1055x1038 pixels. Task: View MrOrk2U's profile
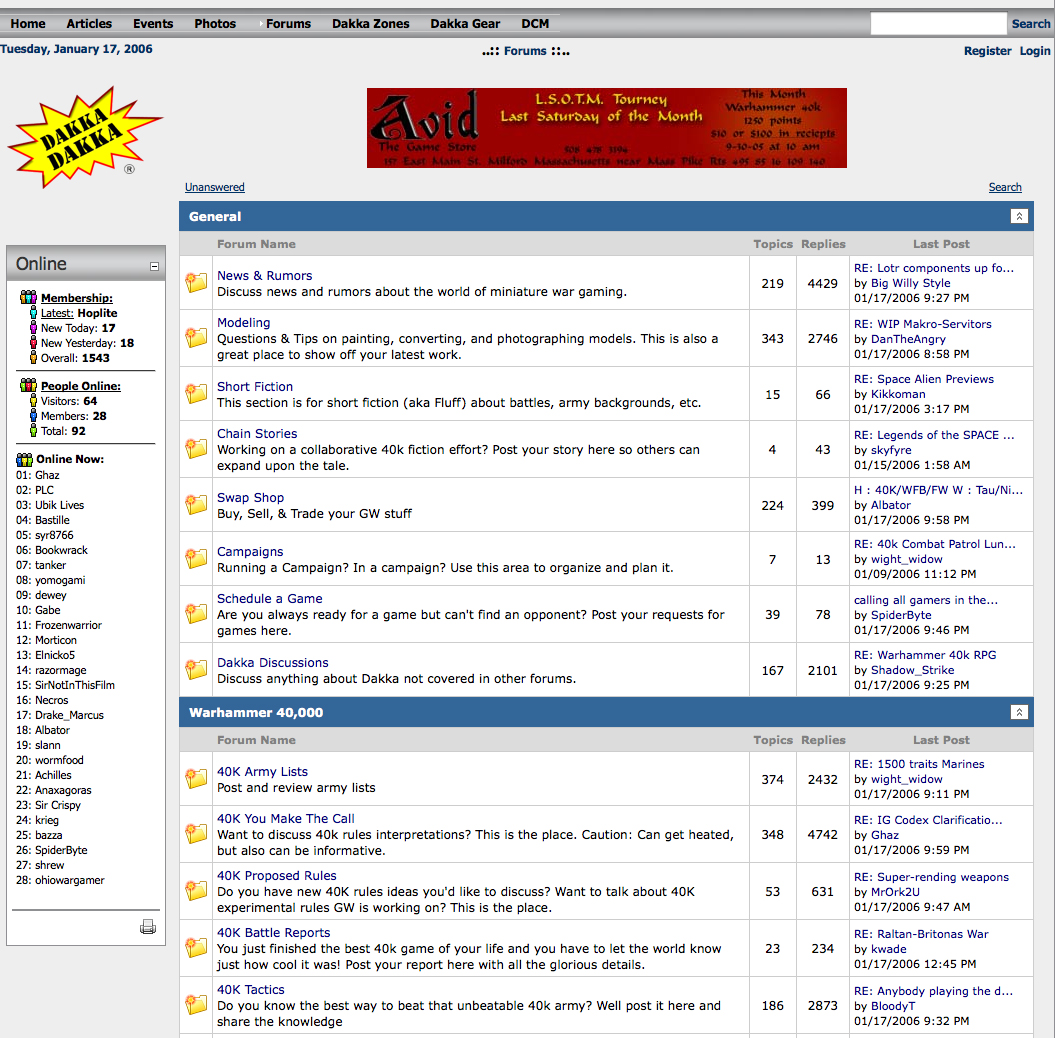(895, 892)
